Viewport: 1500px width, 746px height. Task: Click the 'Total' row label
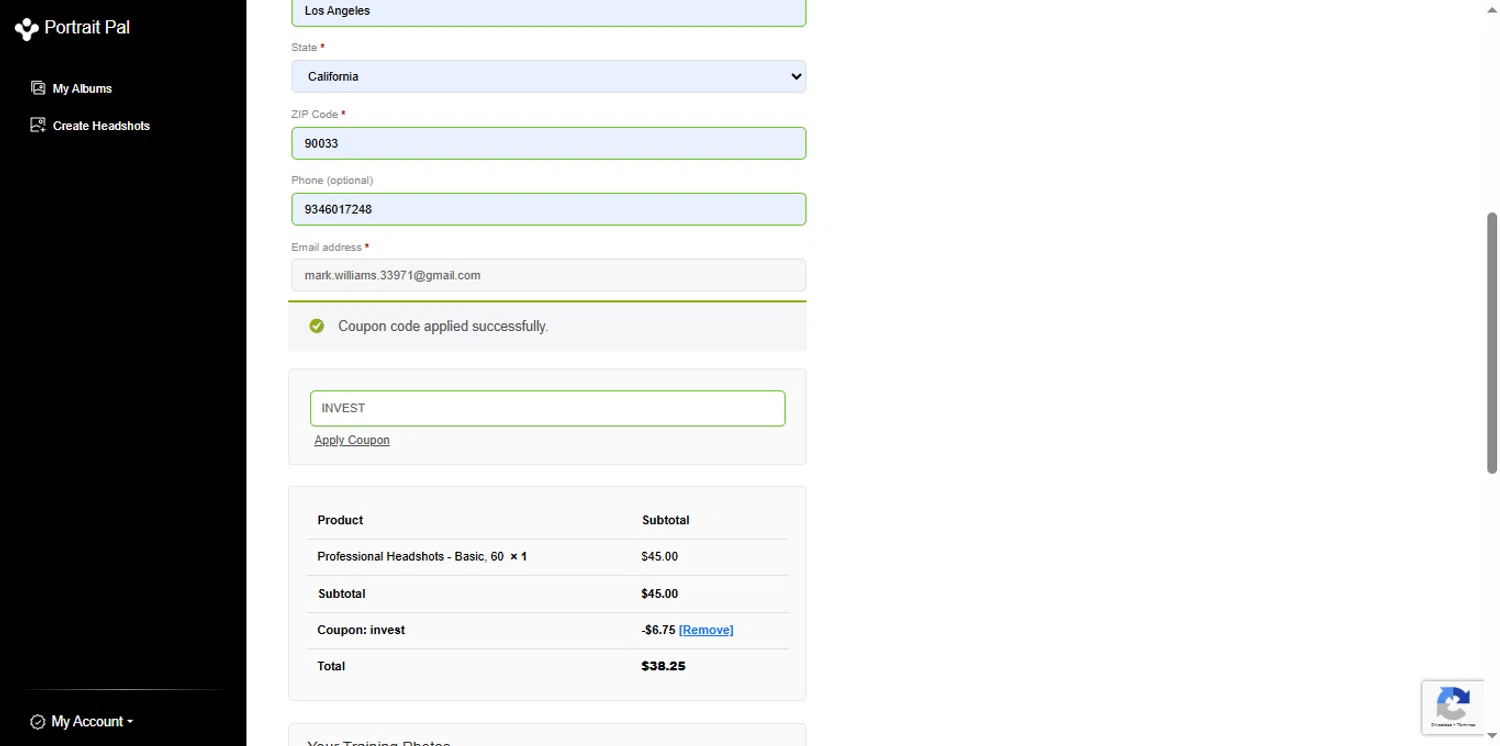[331, 666]
